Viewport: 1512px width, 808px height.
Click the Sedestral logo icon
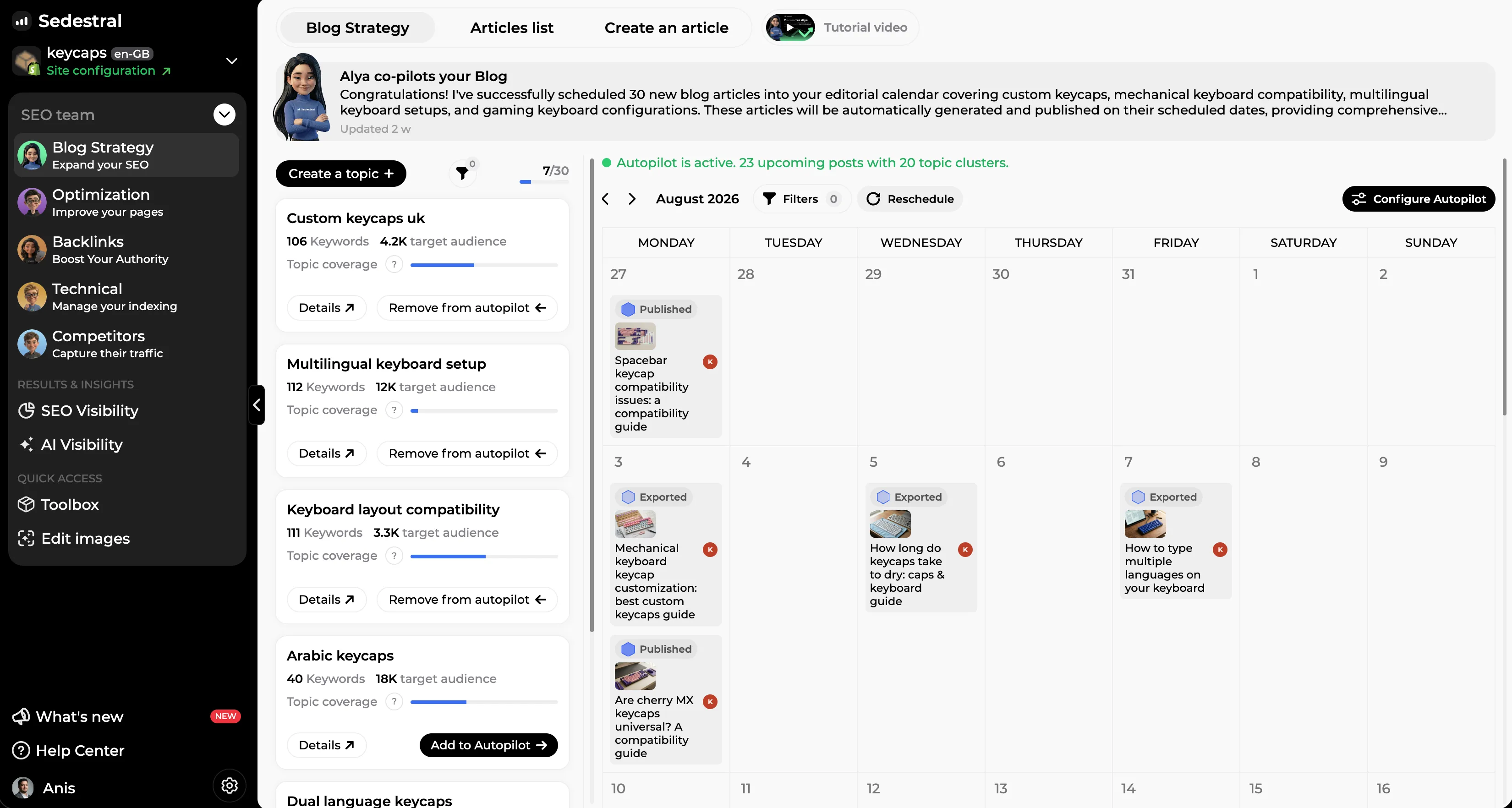tap(22, 21)
